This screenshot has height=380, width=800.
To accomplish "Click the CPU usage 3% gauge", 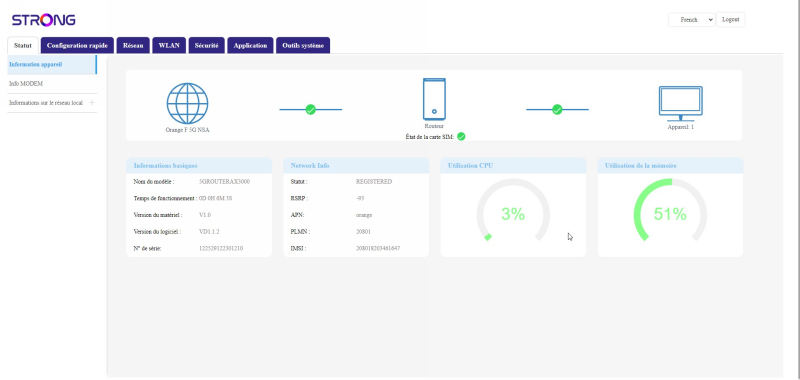I will [513, 210].
